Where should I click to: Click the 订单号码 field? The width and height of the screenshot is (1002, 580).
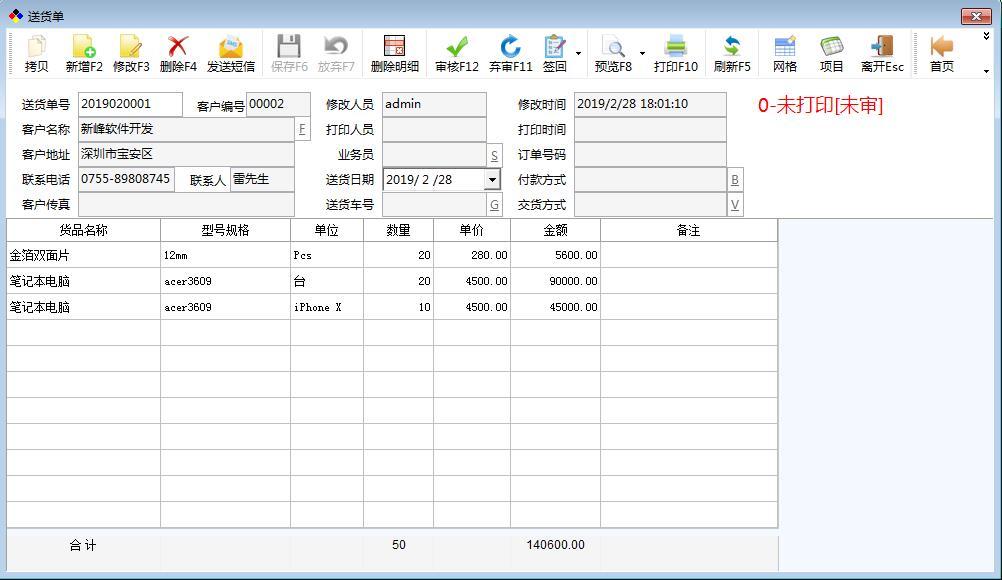[x=650, y=155]
